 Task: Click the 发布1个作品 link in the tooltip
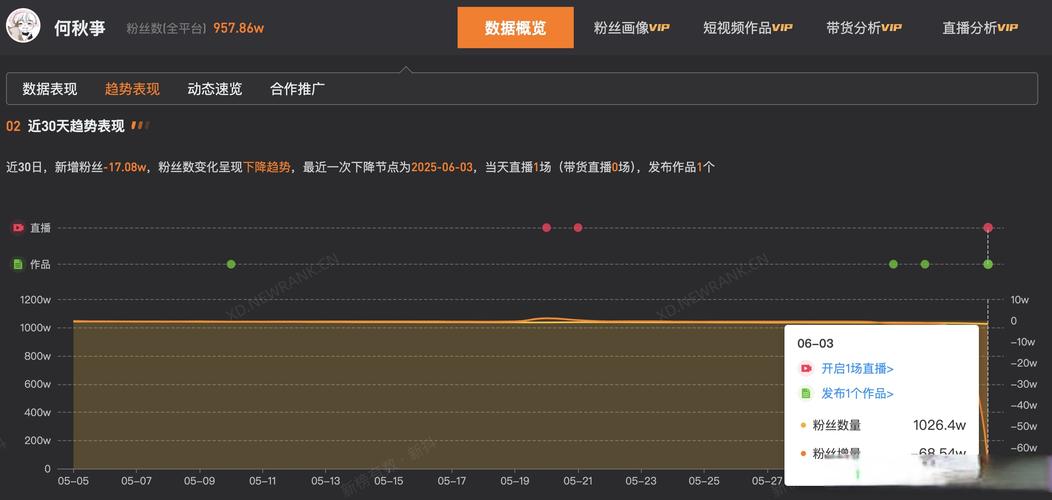[857, 394]
